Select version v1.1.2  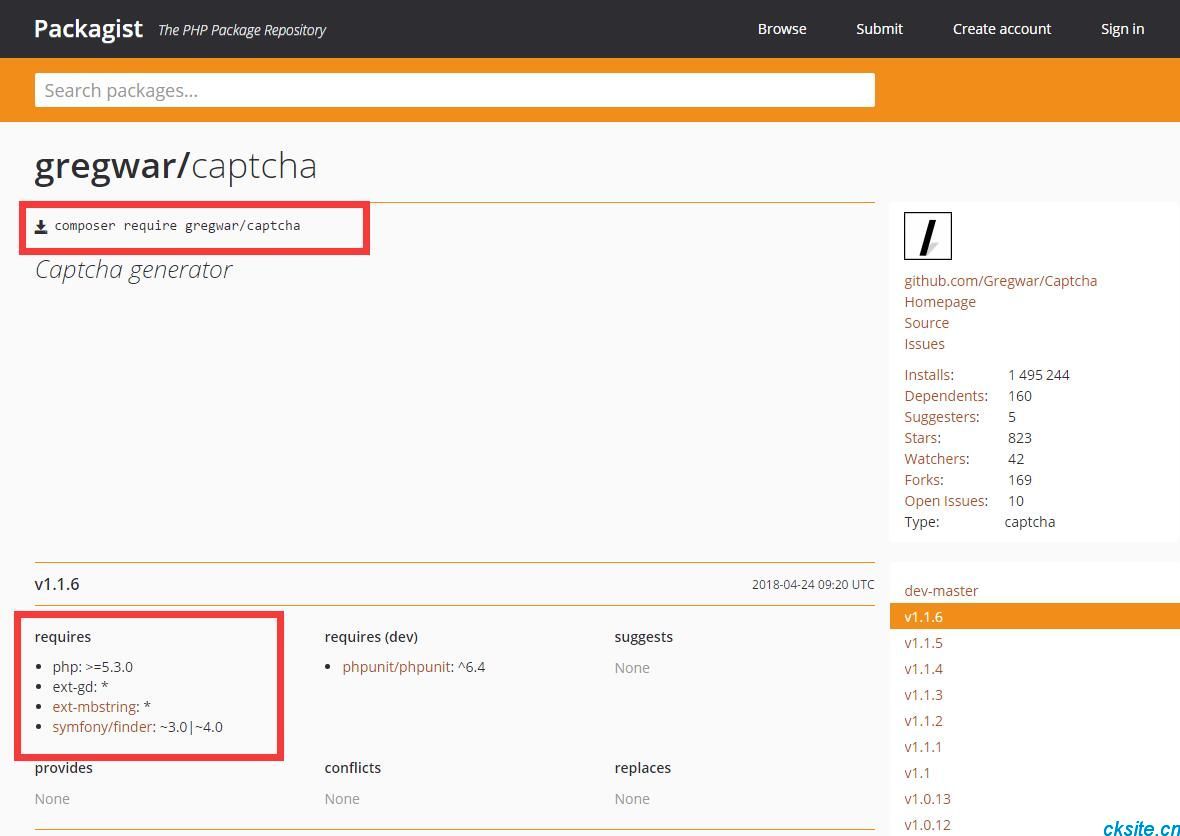coord(923,721)
